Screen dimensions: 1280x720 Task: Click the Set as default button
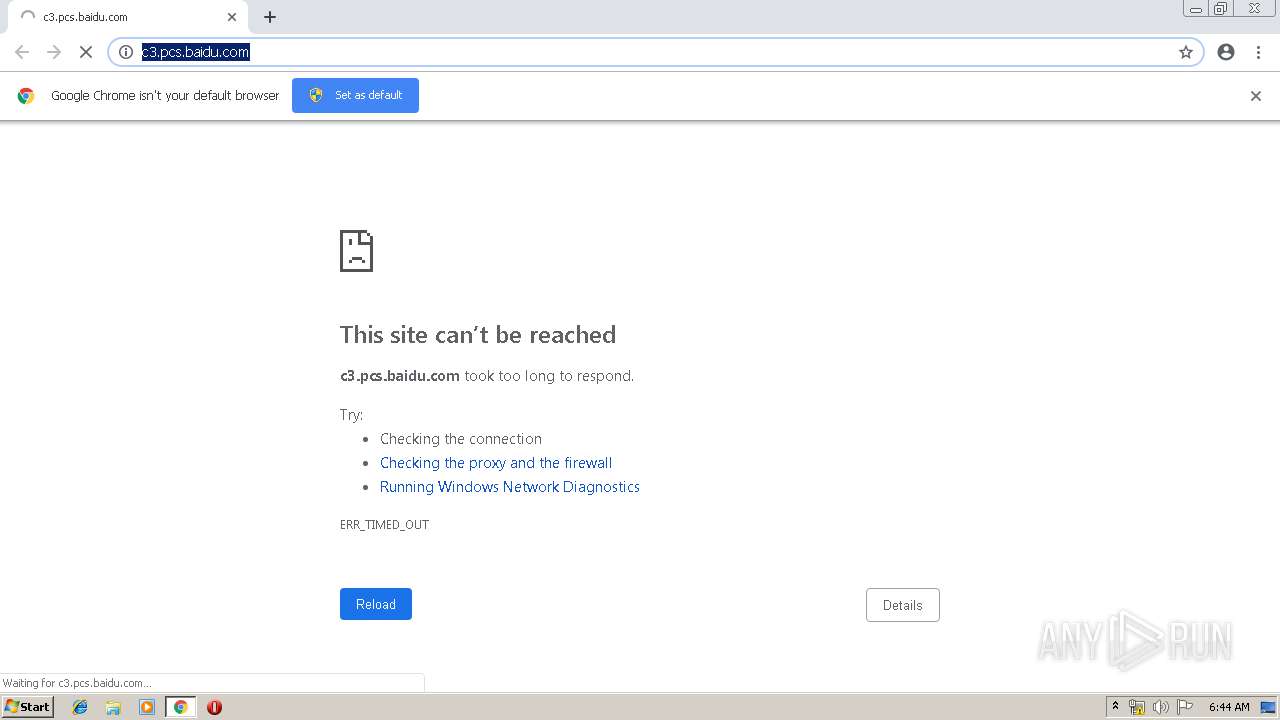(355, 95)
